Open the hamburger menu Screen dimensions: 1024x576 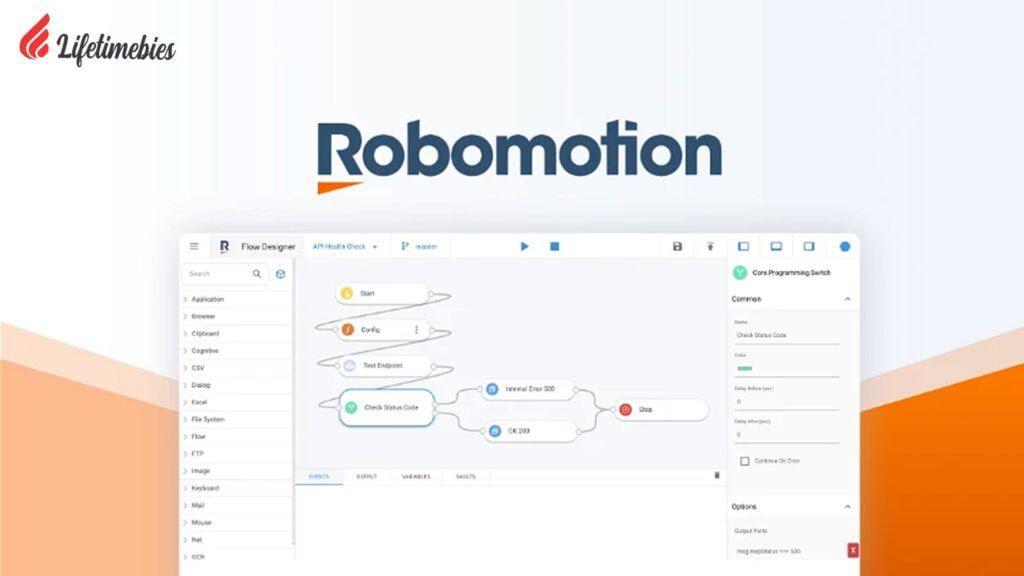[x=194, y=246]
